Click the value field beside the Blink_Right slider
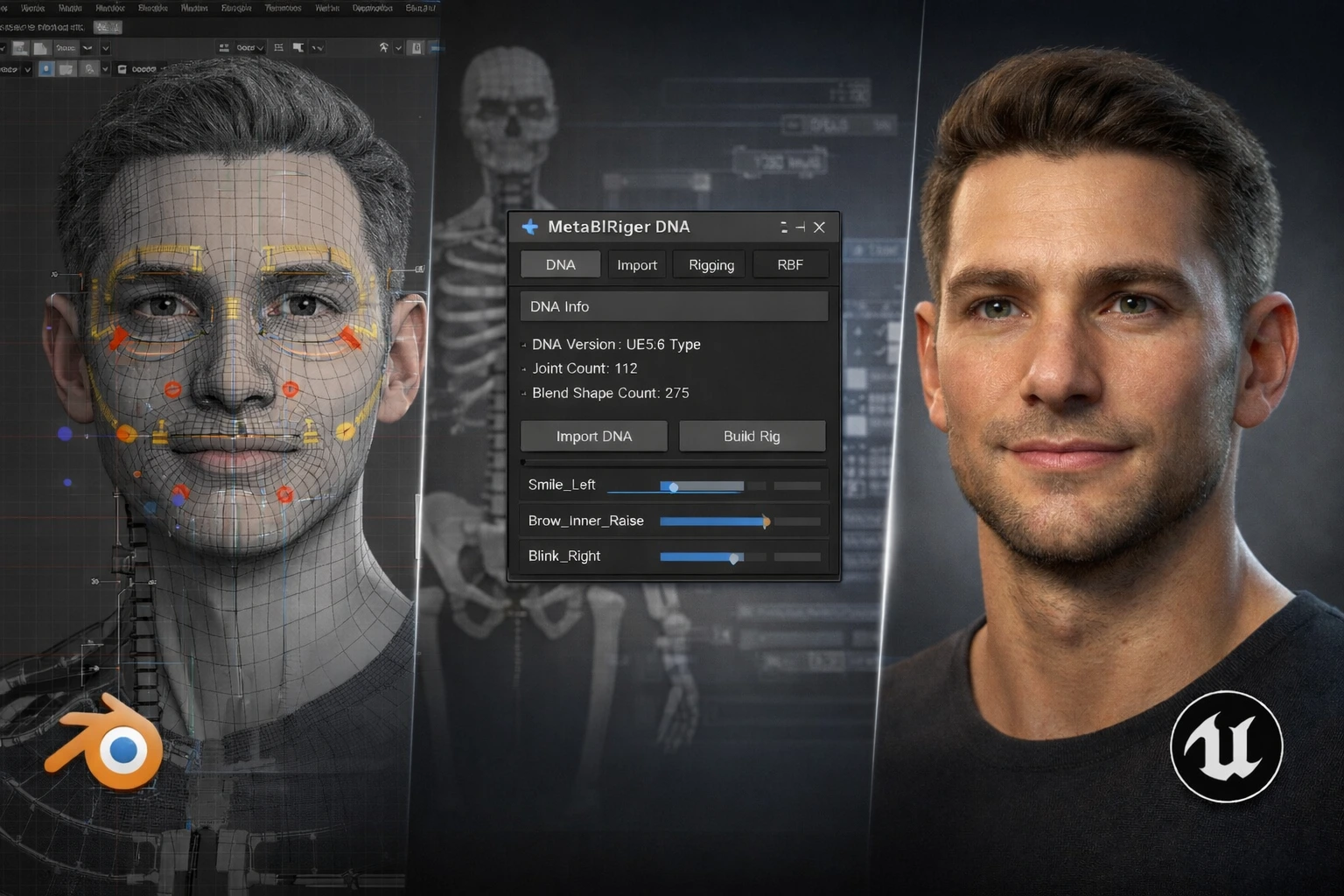Viewport: 1344px width, 896px height. pyautogui.click(x=797, y=556)
